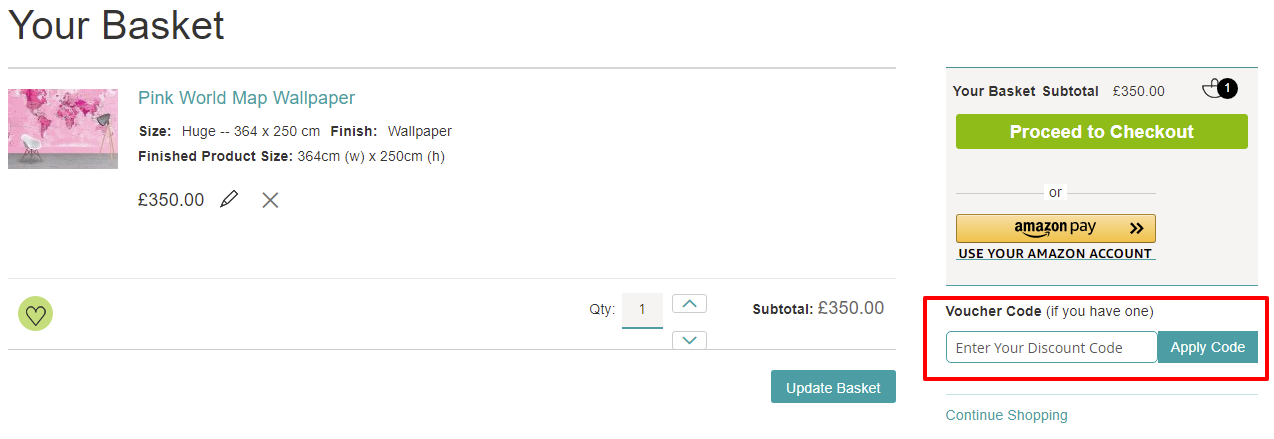This screenshot has height=439, width=1274.
Task: Click the green heart wishlist icon
Action: pyautogui.click(x=35, y=314)
